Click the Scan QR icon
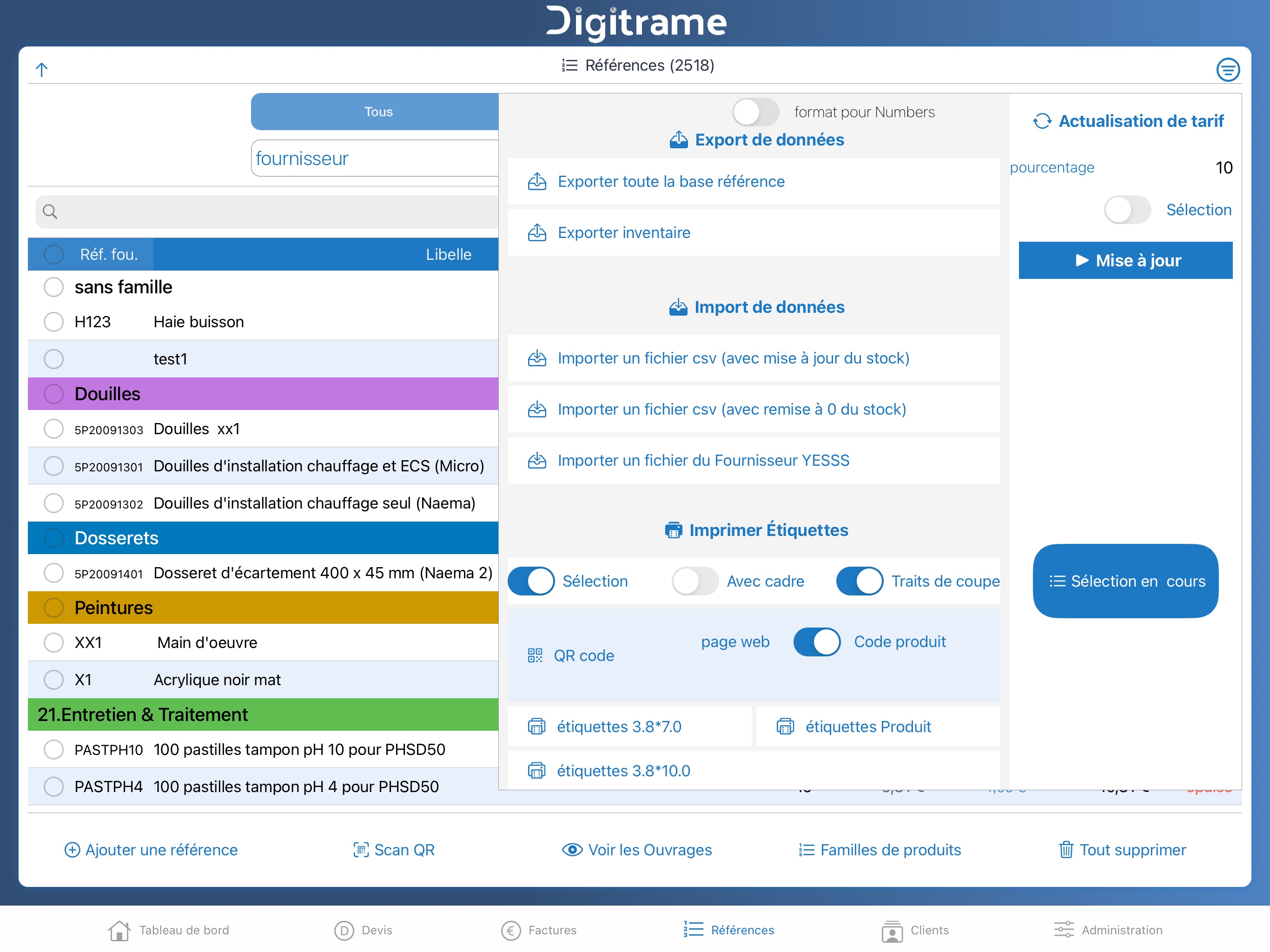This screenshot has width=1270, height=952. click(361, 850)
